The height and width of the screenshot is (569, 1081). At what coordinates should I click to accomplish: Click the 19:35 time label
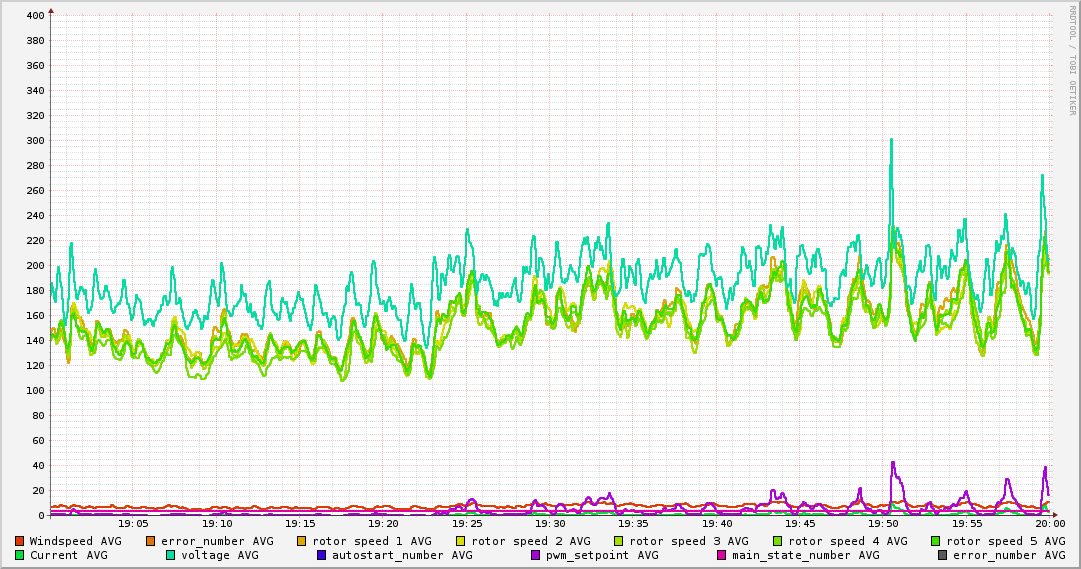(634, 524)
